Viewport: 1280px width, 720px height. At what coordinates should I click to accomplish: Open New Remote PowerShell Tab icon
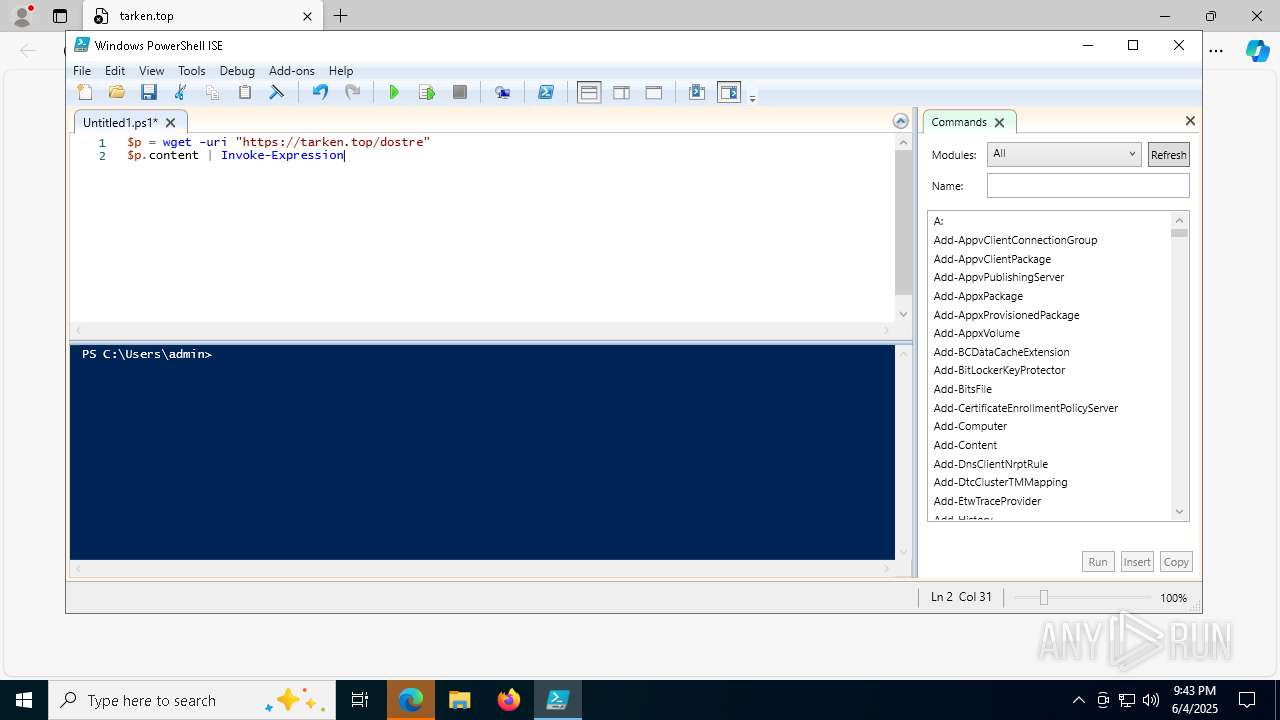click(x=502, y=92)
